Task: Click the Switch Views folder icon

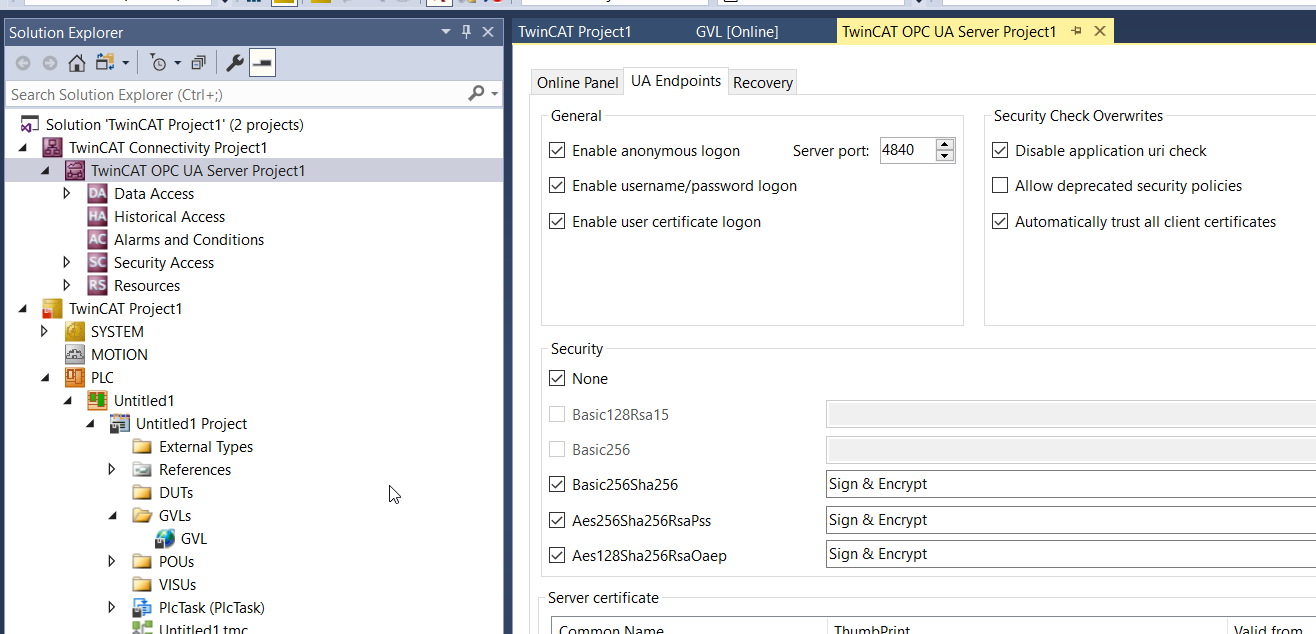Action: [x=105, y=63]
